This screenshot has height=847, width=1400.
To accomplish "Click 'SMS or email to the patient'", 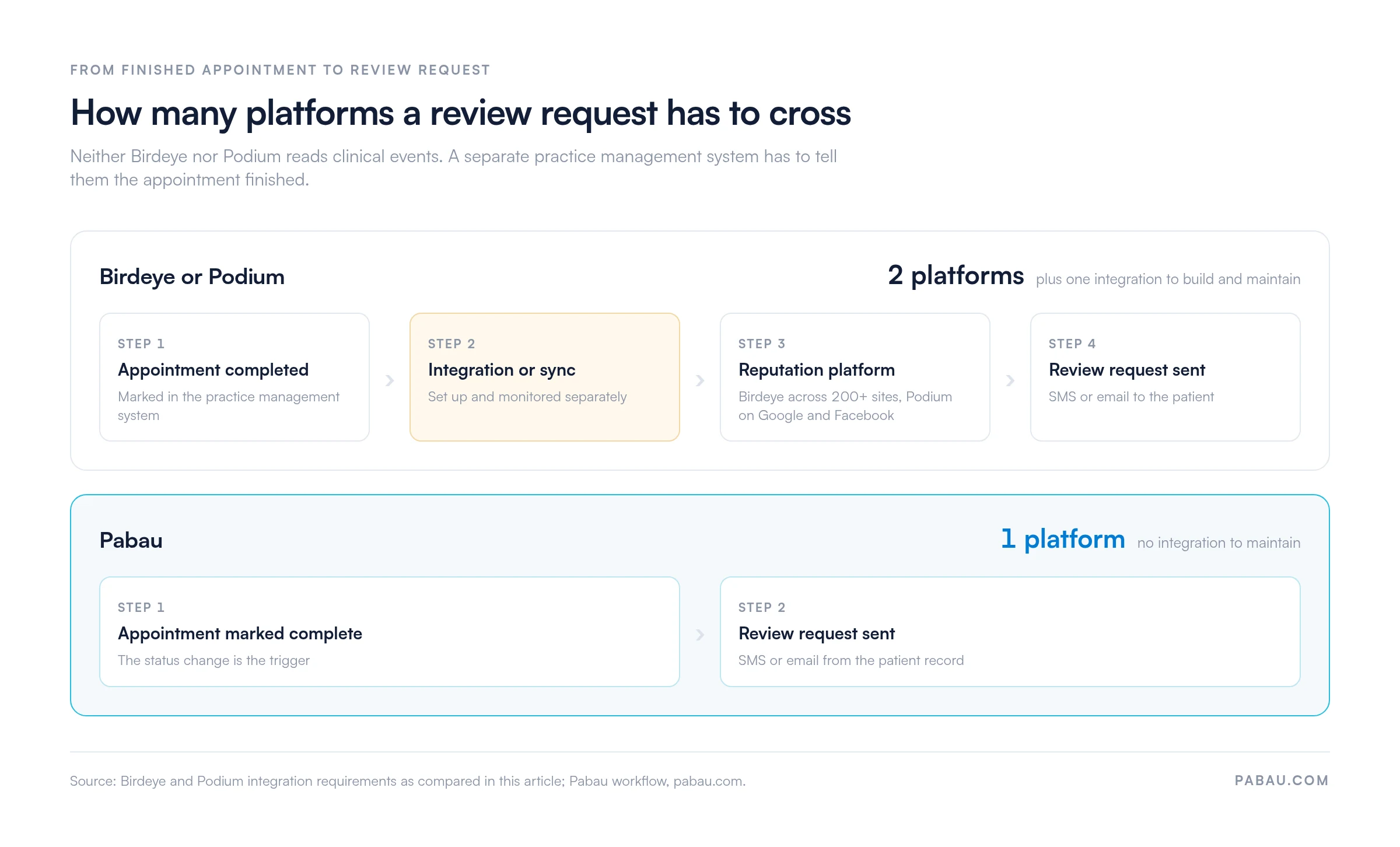I will (x=1130, y=397).
